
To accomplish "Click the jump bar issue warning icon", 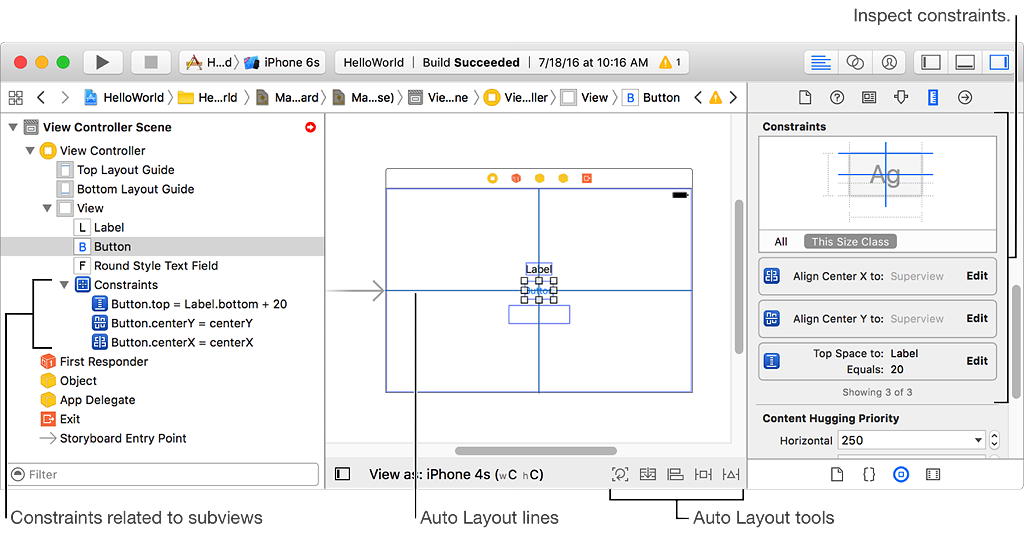I will click(716, 98).
